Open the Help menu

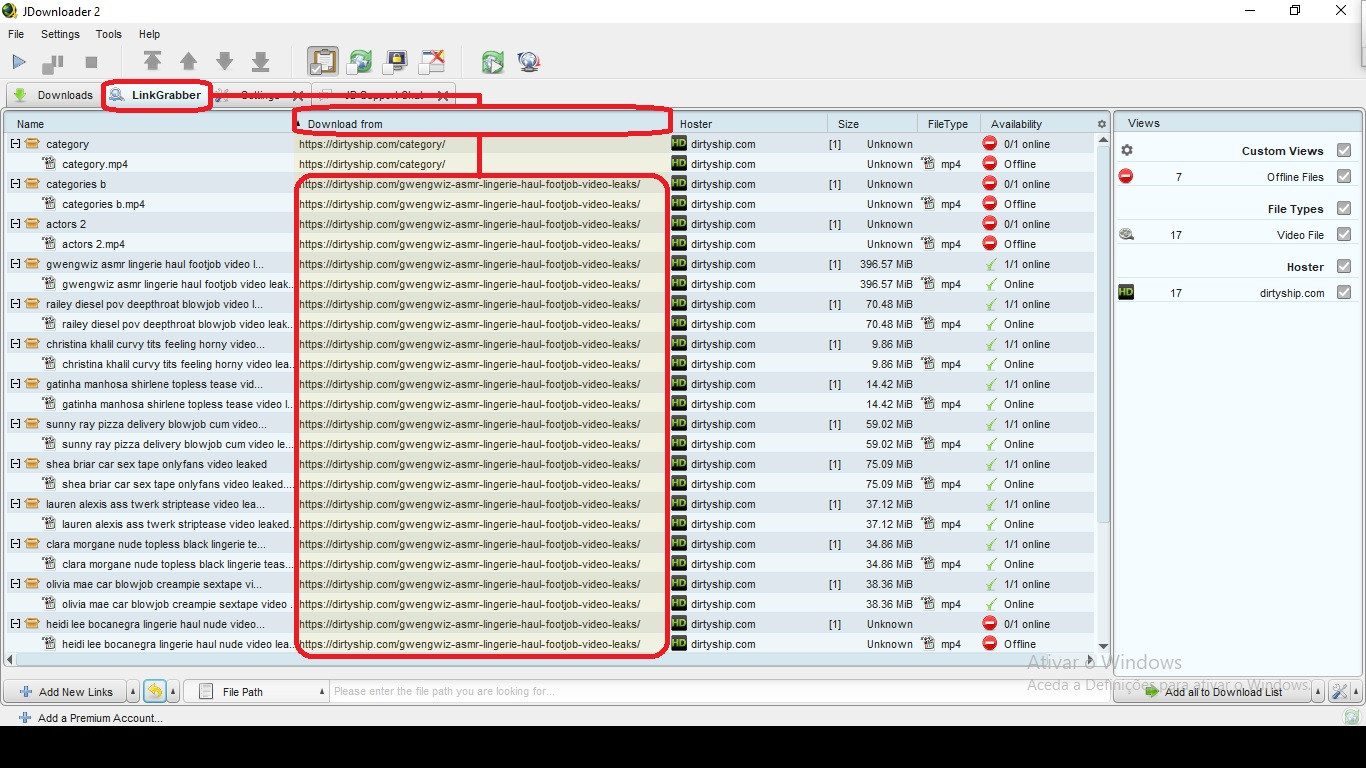pos(149,34)
